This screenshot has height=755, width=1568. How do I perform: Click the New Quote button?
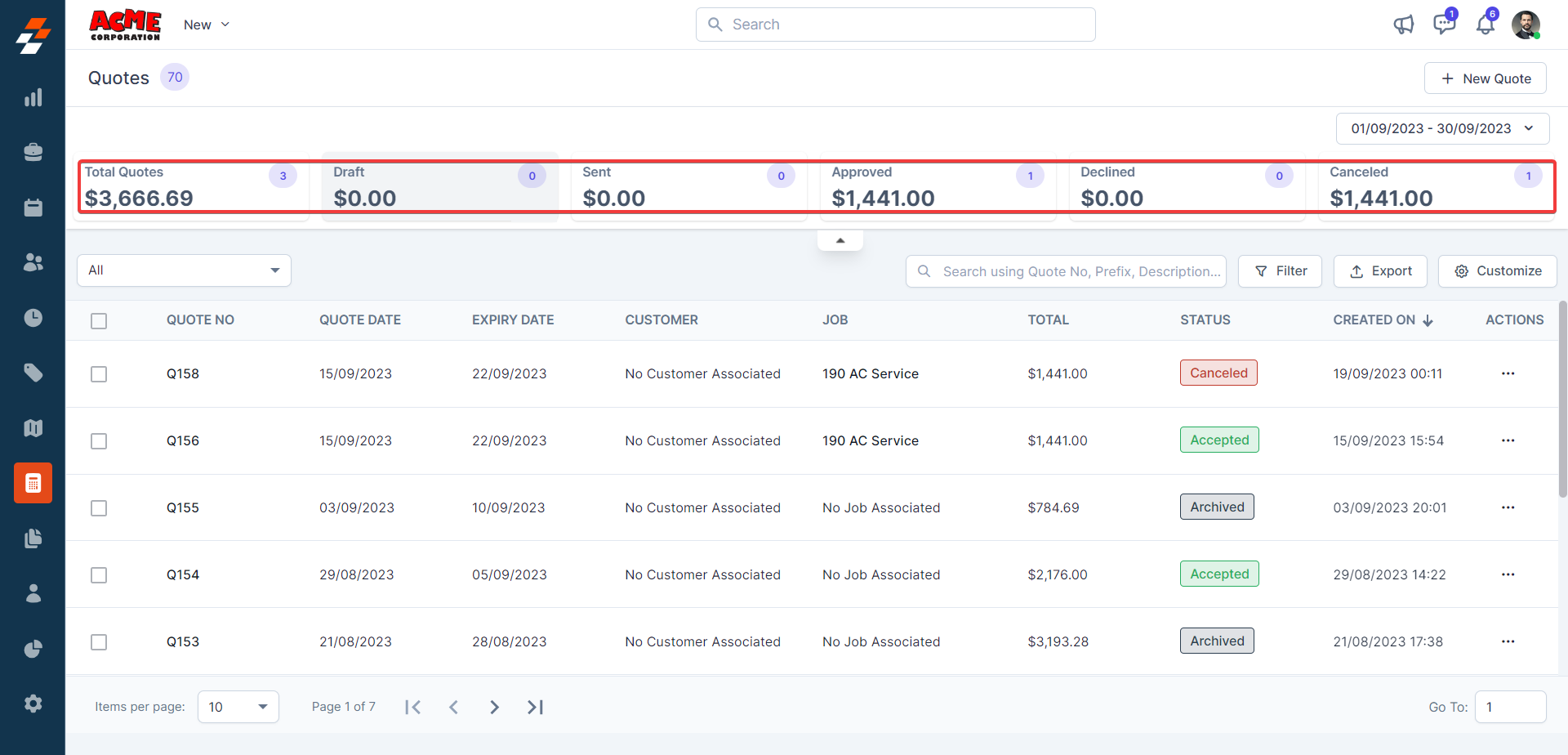[x=1485, y=78]
